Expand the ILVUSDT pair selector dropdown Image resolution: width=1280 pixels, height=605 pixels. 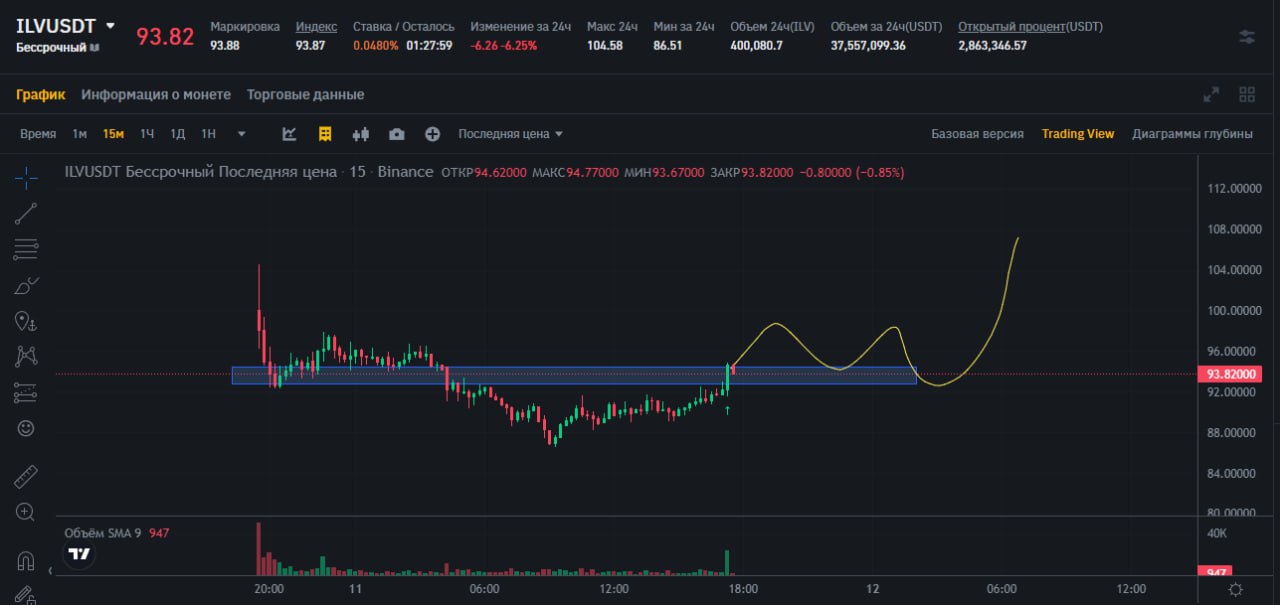click(110, 26)
